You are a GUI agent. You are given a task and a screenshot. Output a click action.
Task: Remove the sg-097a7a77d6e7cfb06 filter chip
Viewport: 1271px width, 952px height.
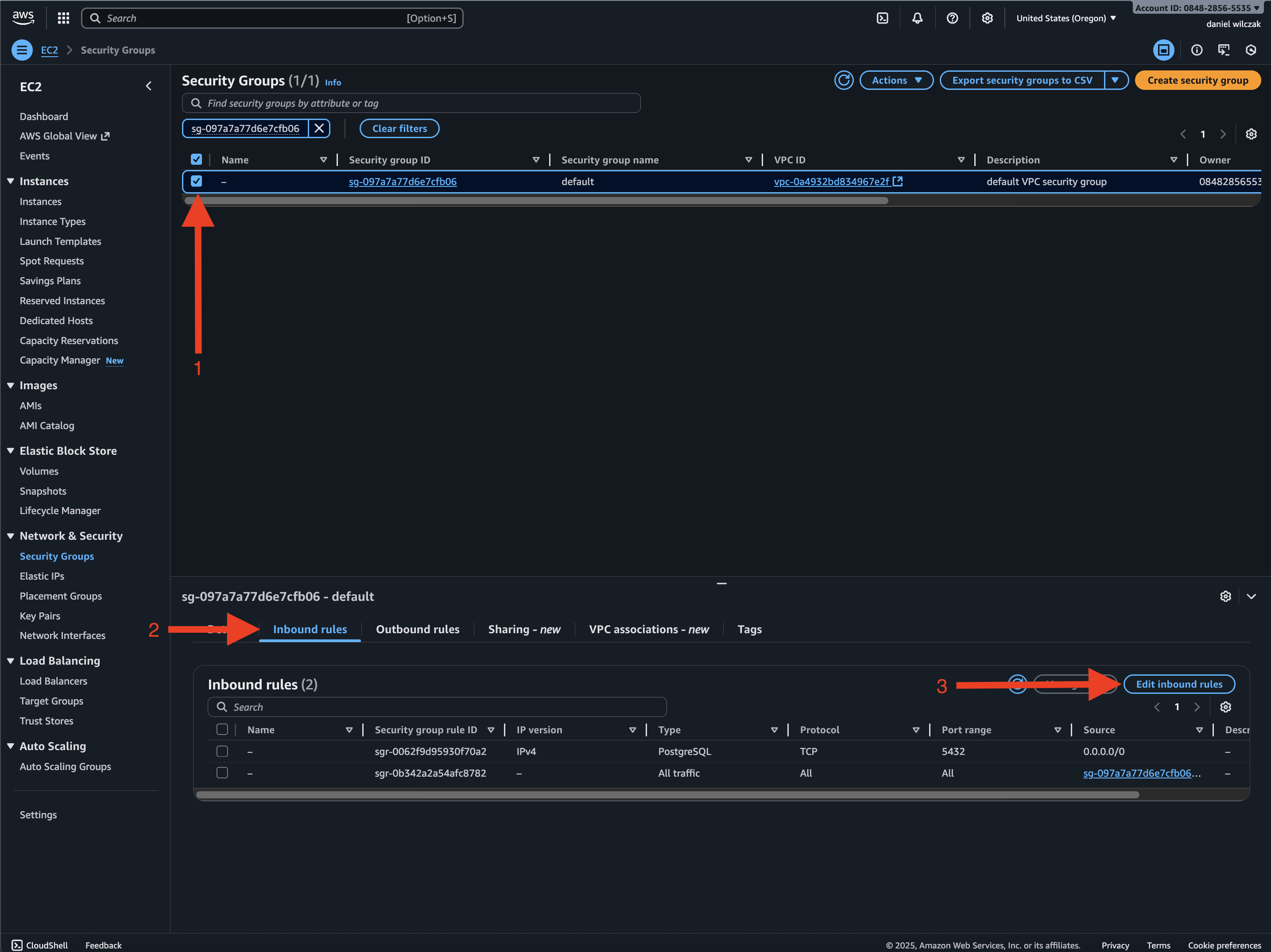pos(319,129)
